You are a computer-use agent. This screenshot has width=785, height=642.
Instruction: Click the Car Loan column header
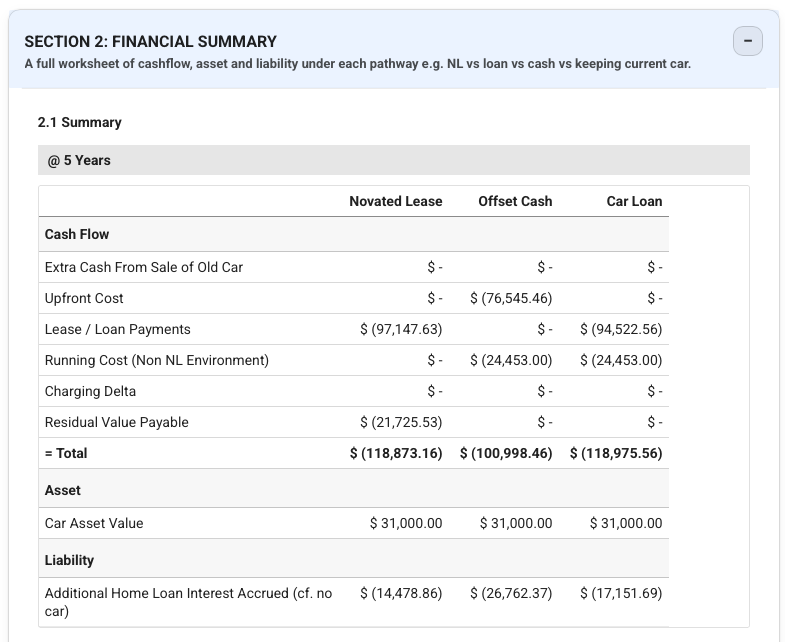pyautogui.click(x=634, y=201)
